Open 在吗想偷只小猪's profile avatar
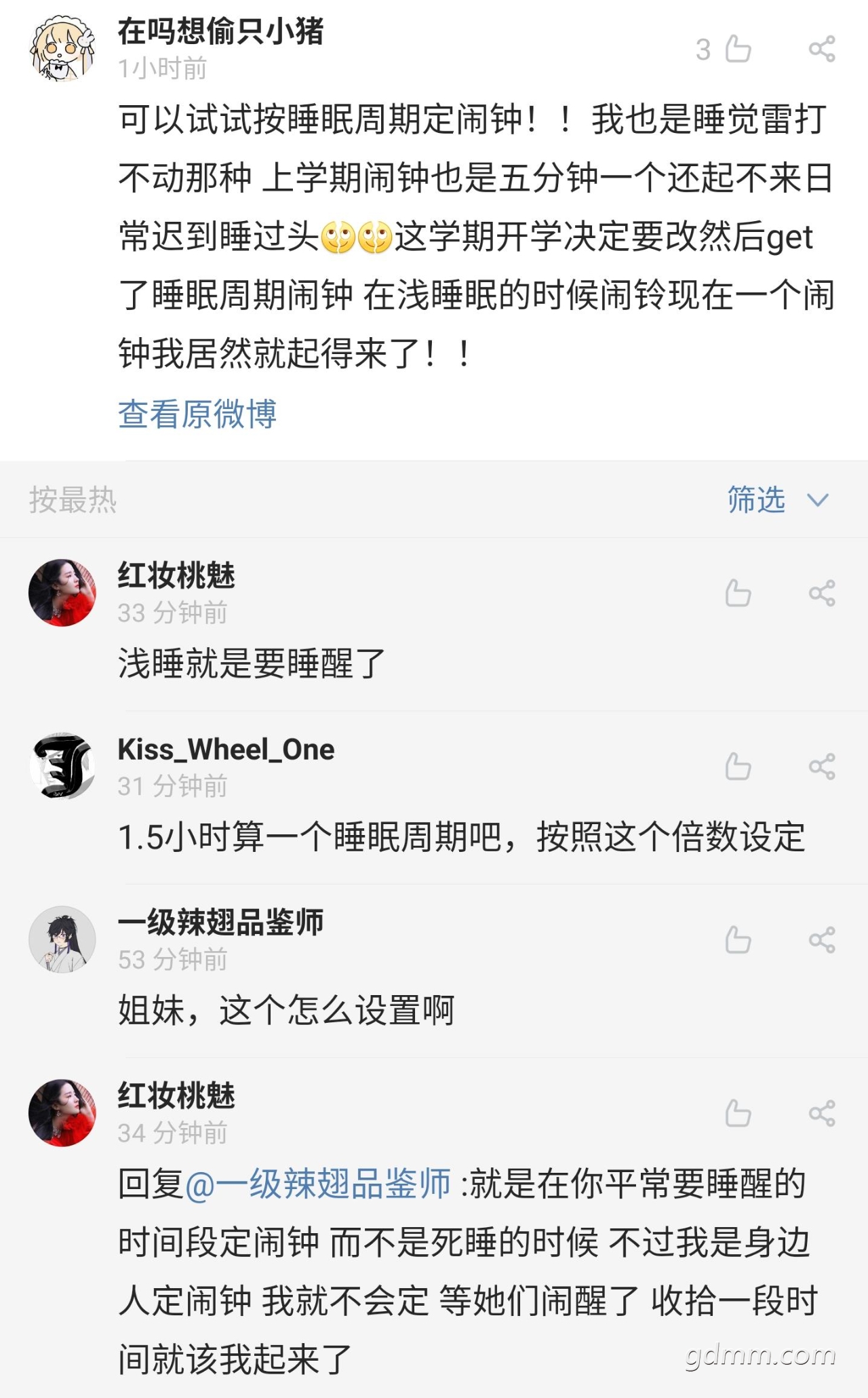This screenshot has height=1398, width=868. click(62, 49)
